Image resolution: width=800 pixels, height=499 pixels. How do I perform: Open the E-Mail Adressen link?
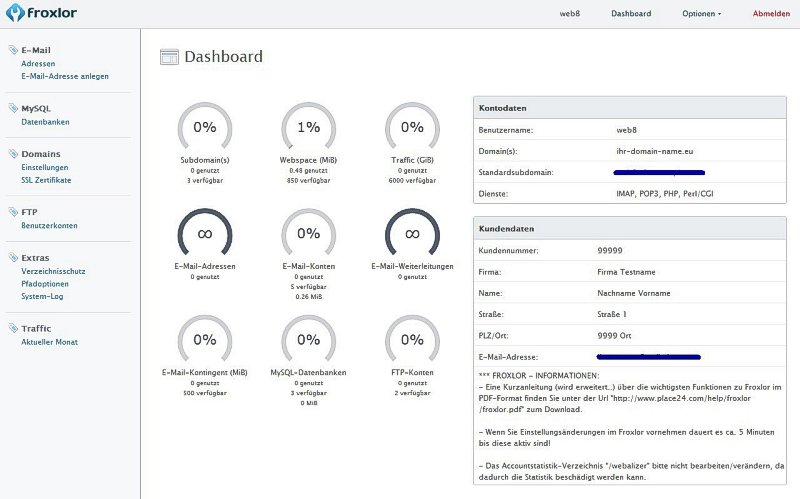coord(38,63)
